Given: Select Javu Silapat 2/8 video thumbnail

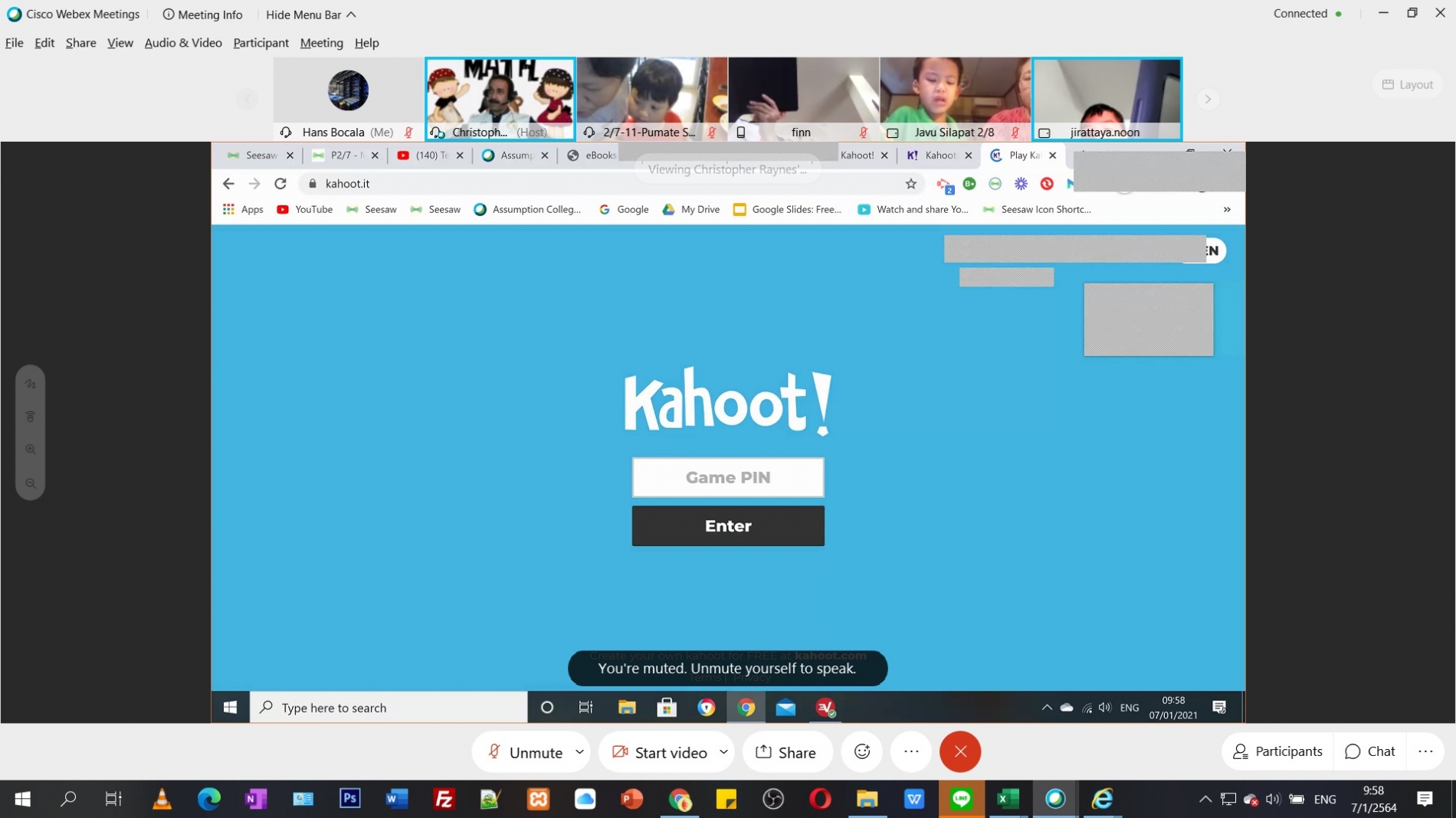Looking at the screenshot, I should [x=955, y=99].
